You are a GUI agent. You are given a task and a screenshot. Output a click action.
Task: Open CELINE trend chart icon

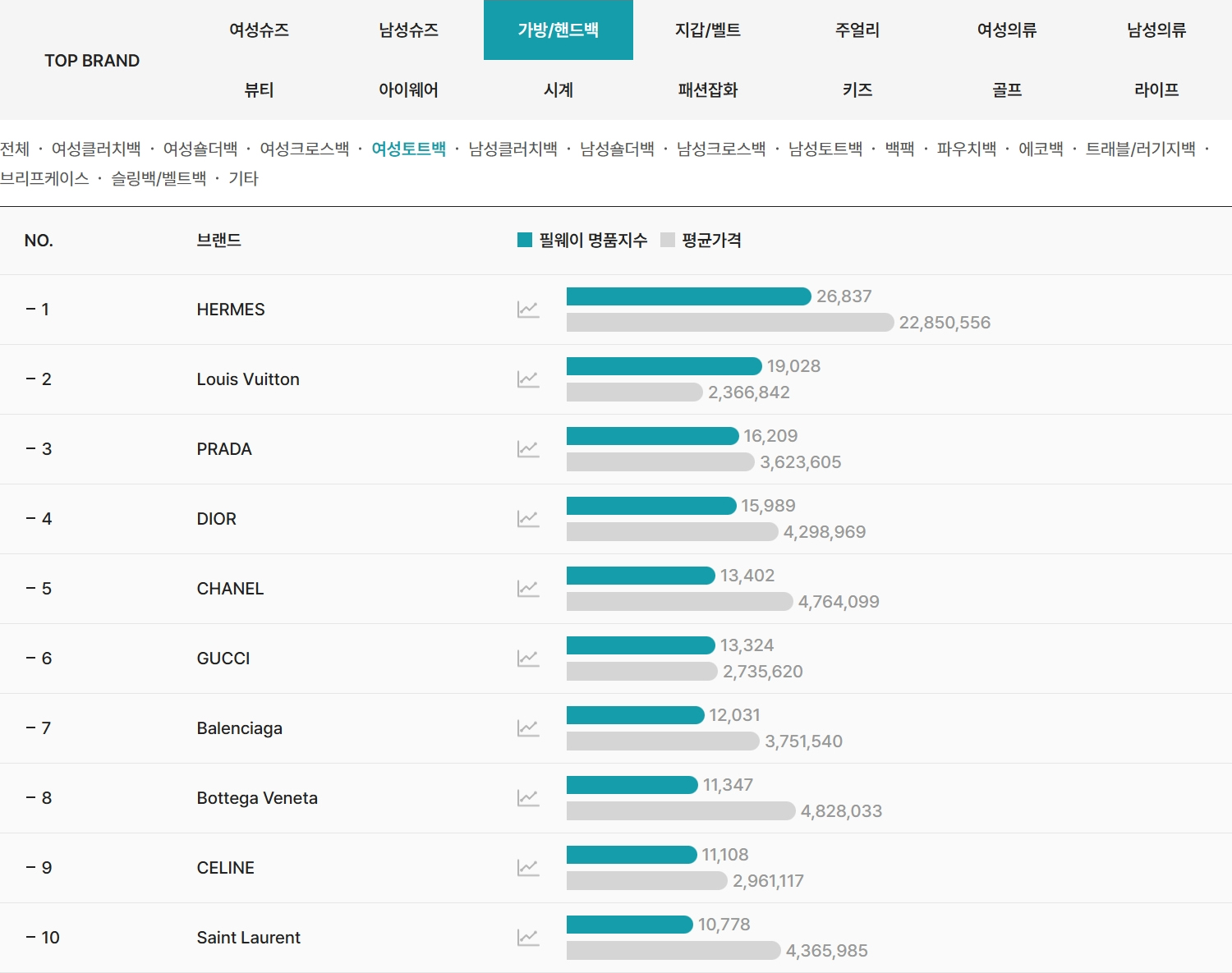click(528, 868)
